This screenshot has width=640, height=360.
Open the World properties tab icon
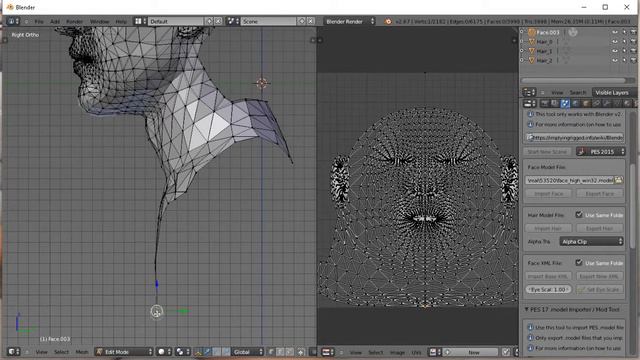576,104
